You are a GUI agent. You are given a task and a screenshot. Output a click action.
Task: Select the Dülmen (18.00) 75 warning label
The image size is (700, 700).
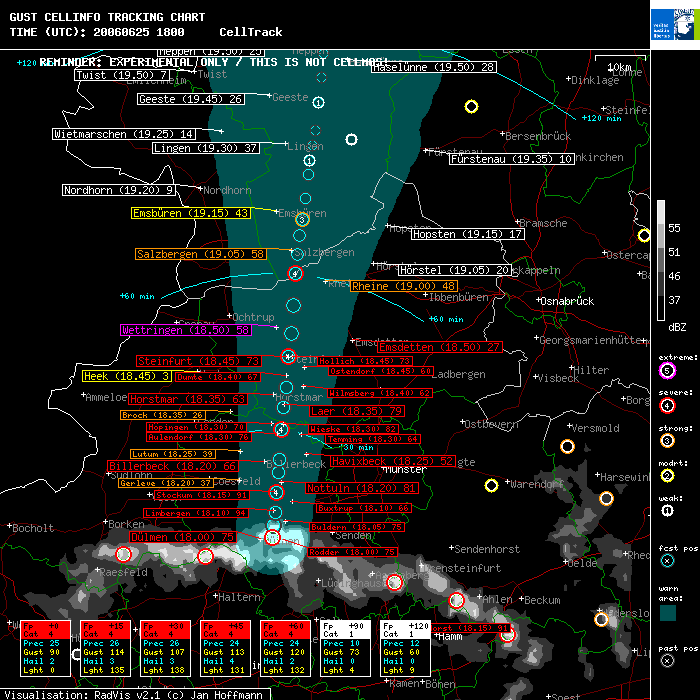(184, 537)
